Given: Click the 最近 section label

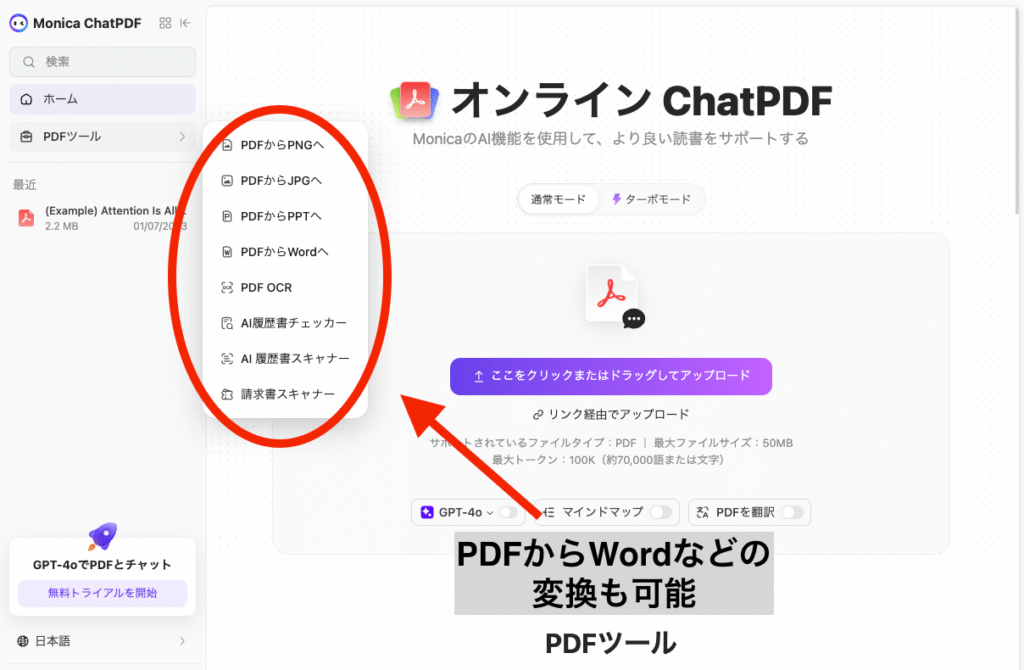Looking at the screenshot, I should pos(25,185).
